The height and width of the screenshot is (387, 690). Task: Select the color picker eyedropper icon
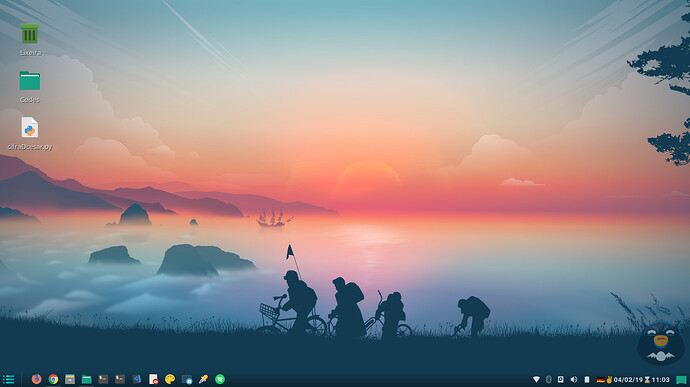[x=203, y=379]
